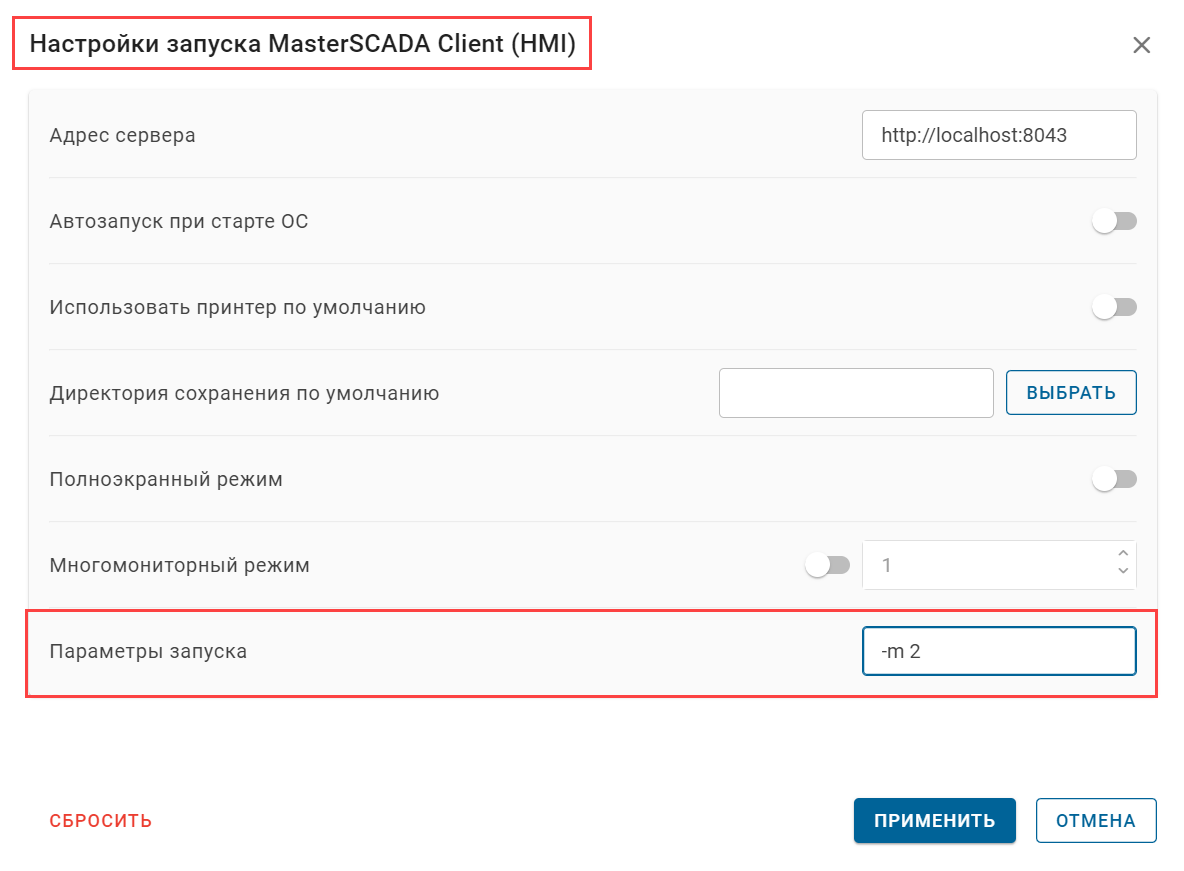Click the Многомониторный режим label text
The height and width of the screenshot is (871, 1184).
tap(179, 565)
